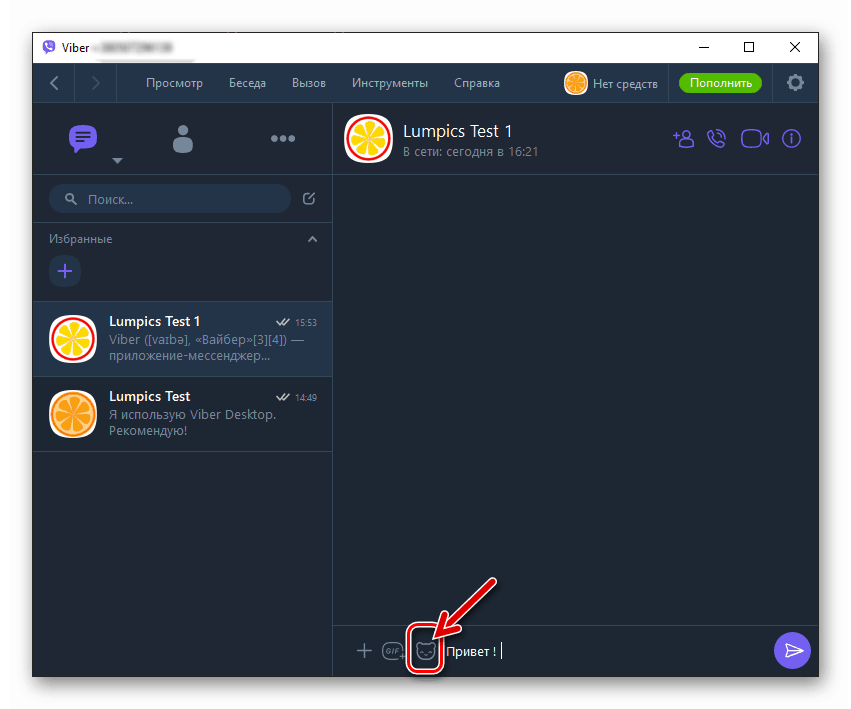This screenshot has height=709, width=851.
Task: Click the Lumpics Test 1 header name
Action: (x=458, y=131)
